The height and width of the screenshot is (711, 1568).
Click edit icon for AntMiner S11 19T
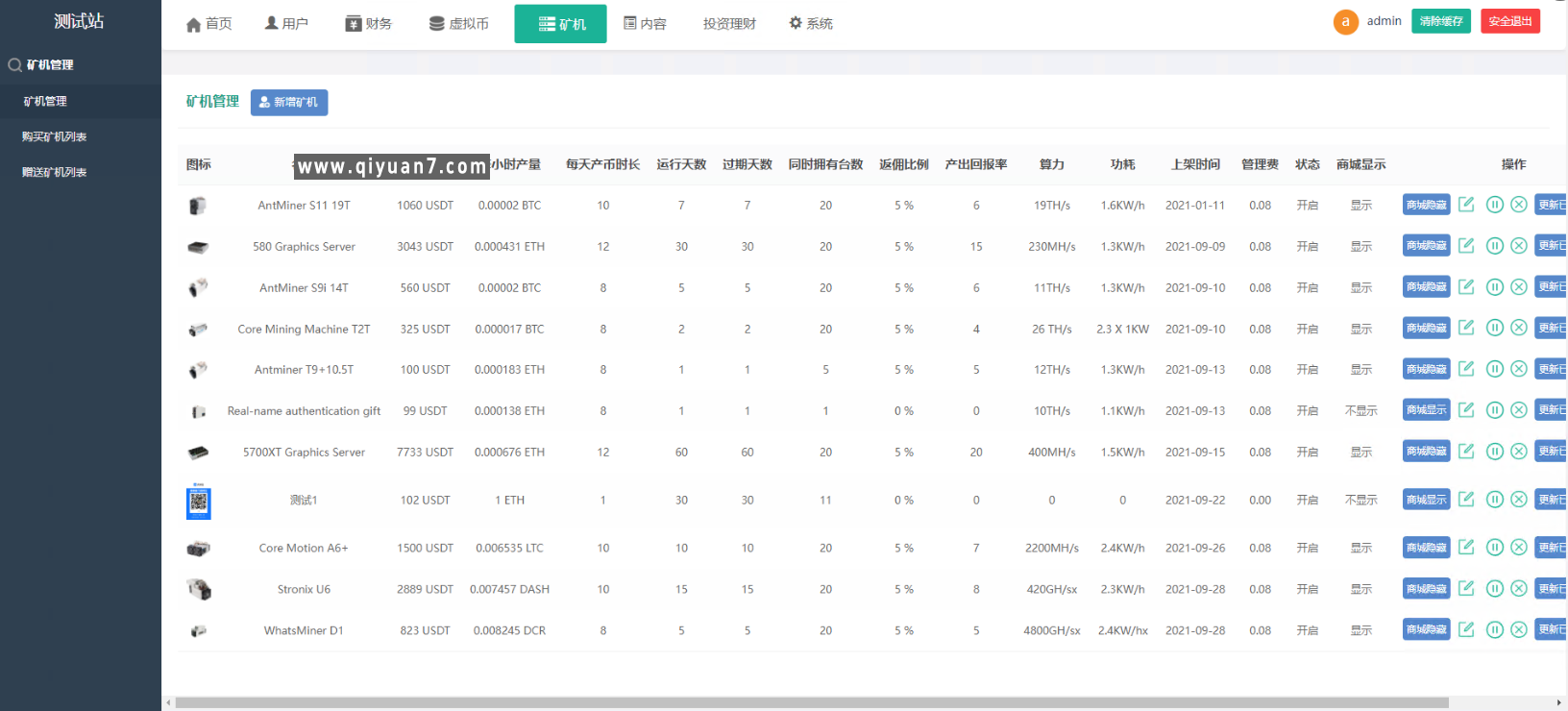tap(1466, 204)
